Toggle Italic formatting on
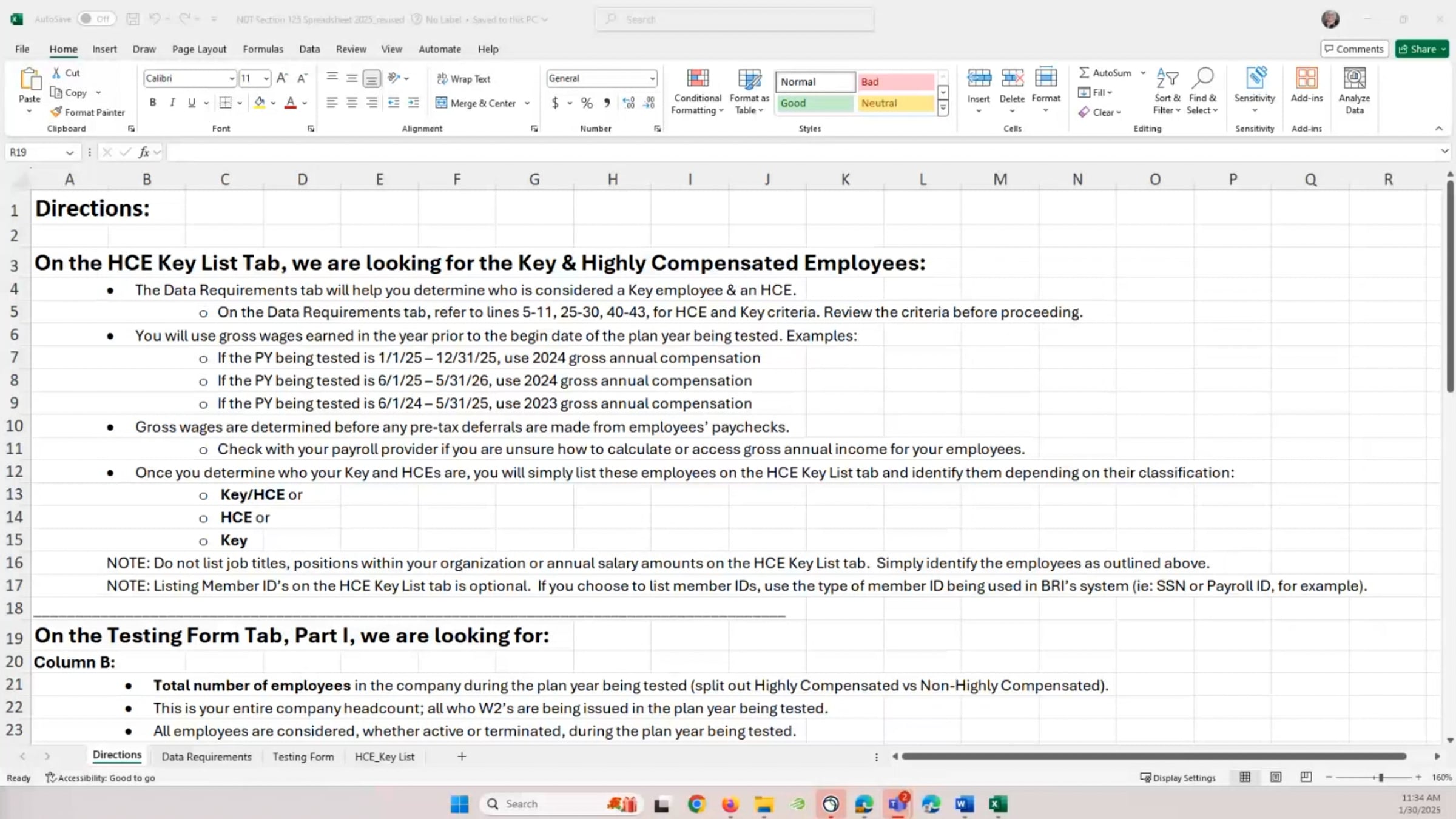Screen dimensions: 1456x819 [x=172, y=102]
